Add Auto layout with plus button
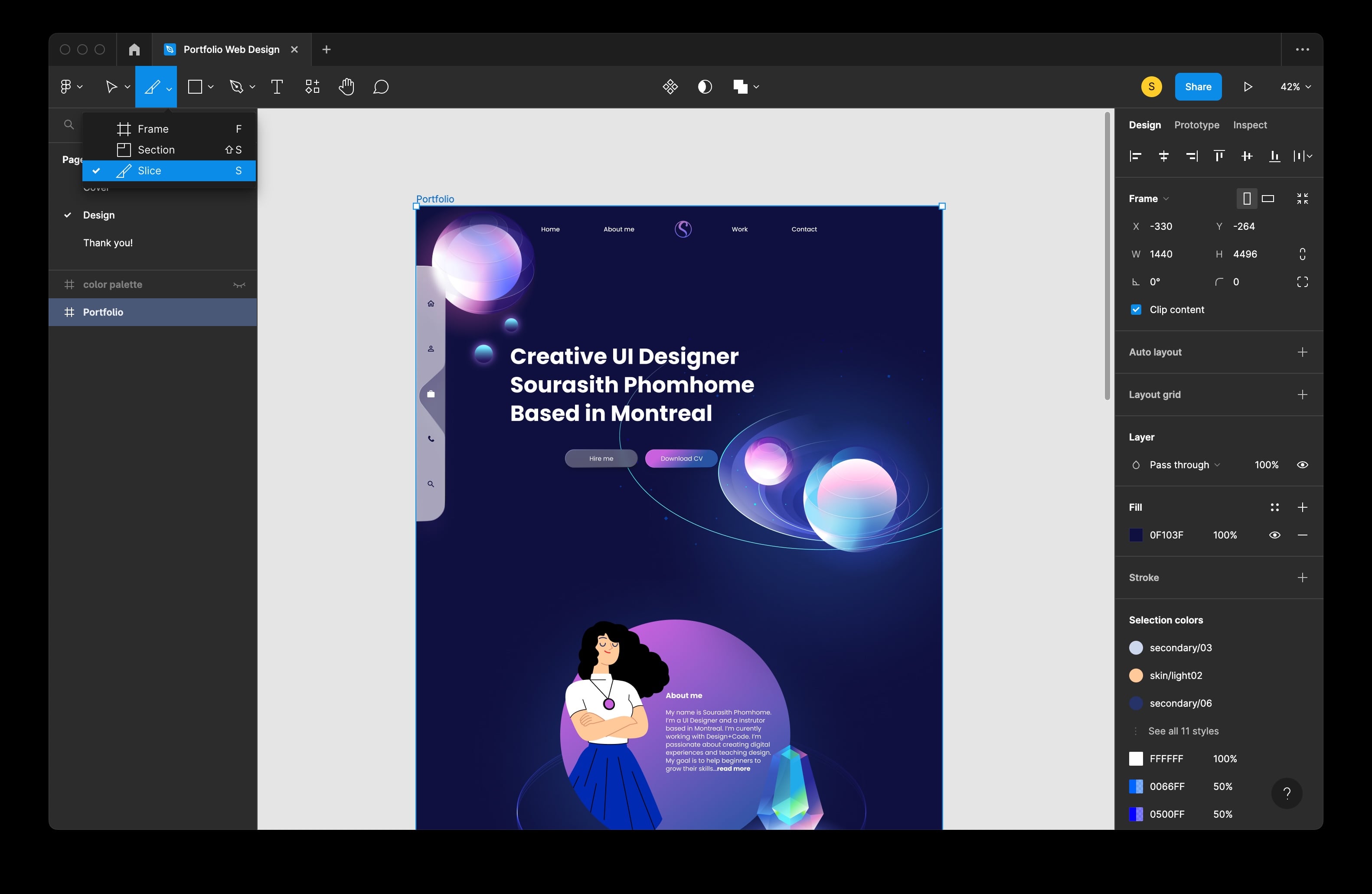Viewport: 1372px width, 894px height. 1302,352
